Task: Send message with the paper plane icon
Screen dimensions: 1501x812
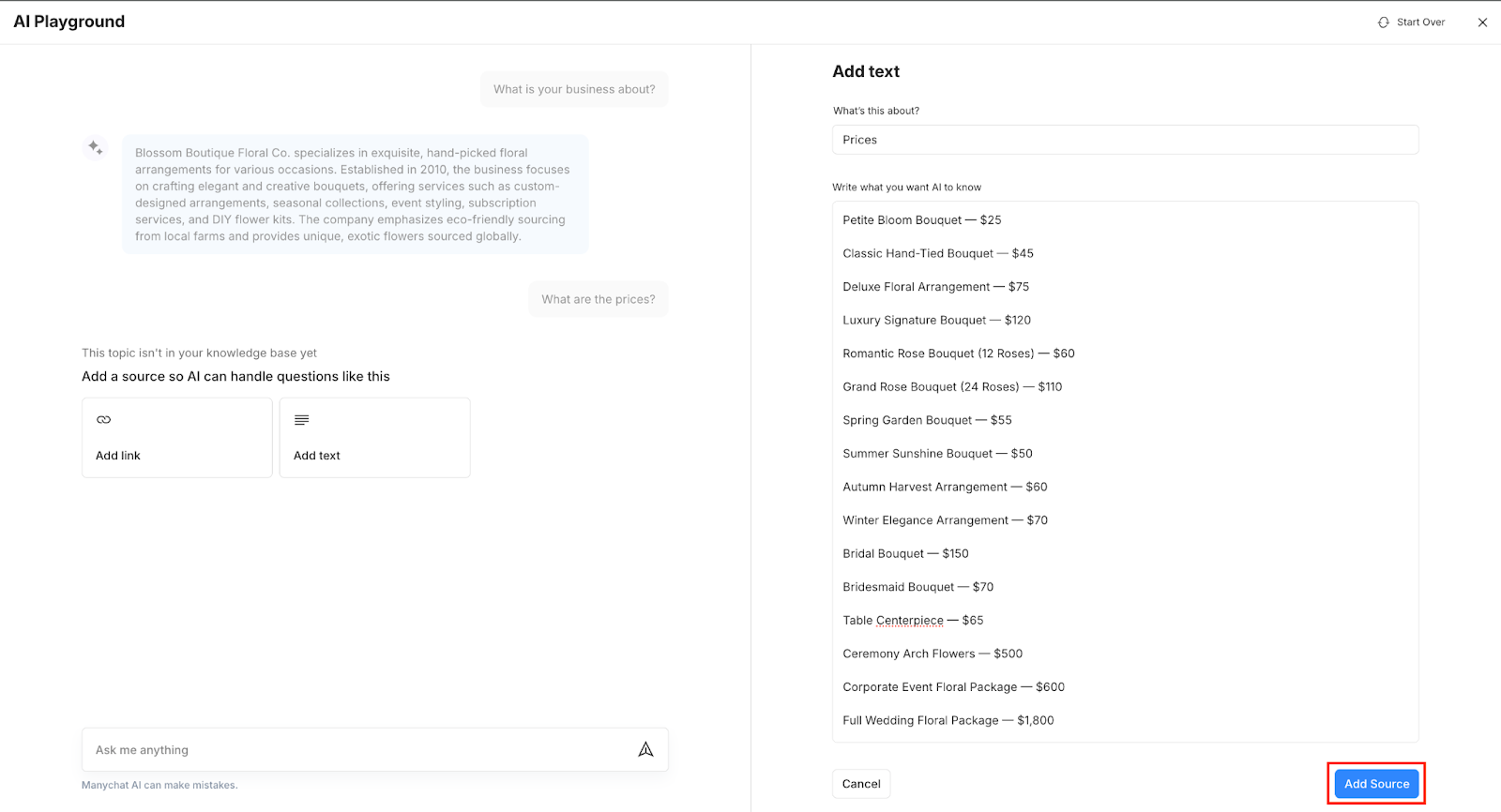Action: (645, 749)
